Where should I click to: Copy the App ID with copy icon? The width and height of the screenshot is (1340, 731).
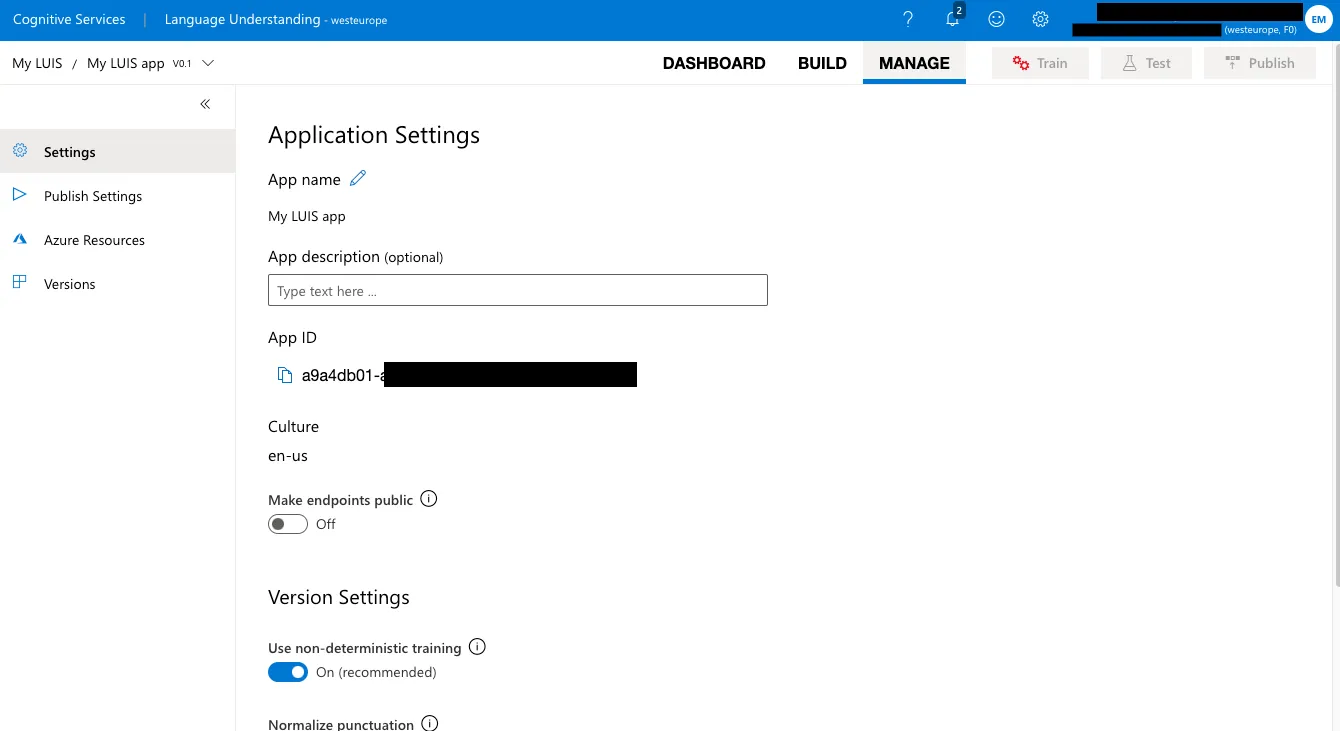[x=285, y=376]
